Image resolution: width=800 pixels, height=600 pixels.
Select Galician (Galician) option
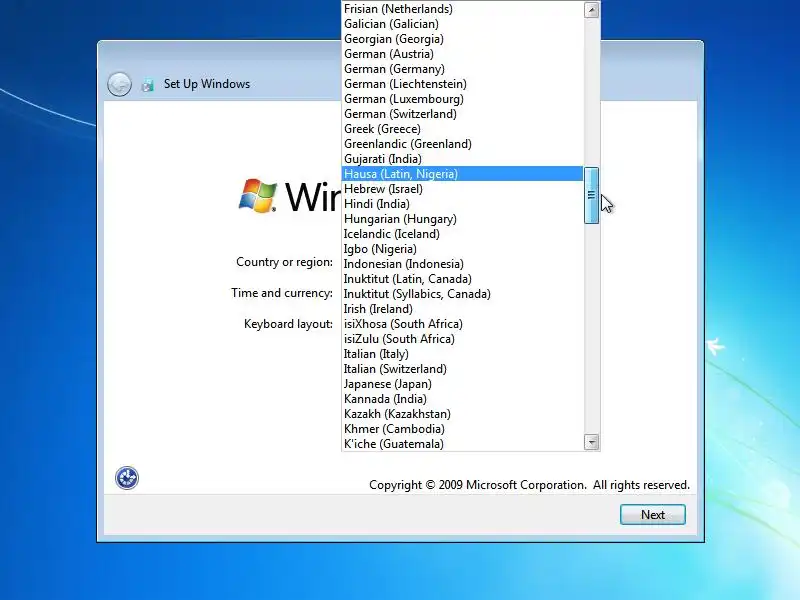pos(462,24)
